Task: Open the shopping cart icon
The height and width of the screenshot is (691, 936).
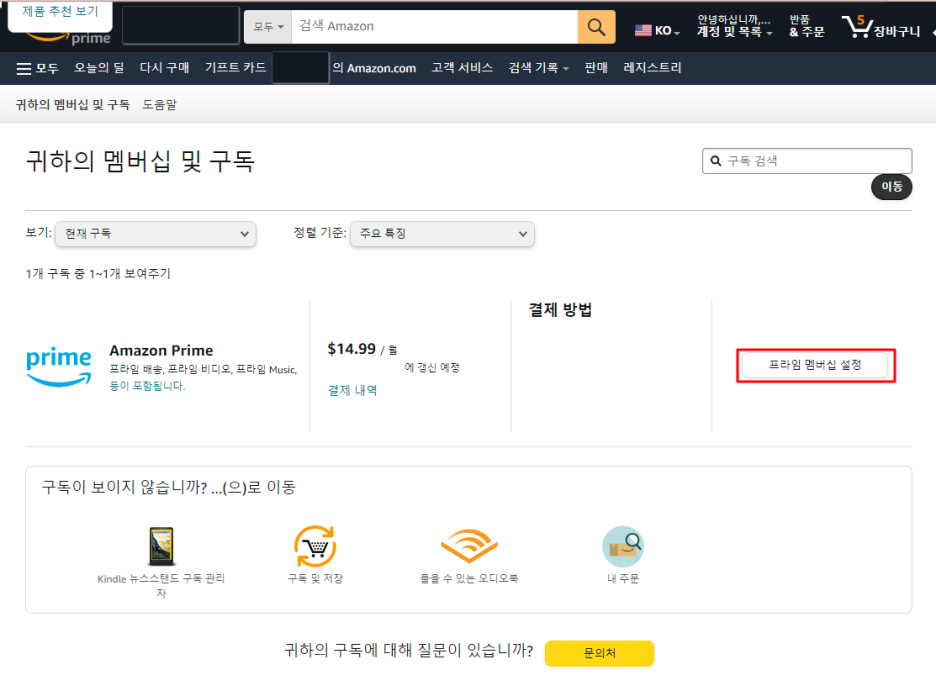Action: (857, 27)
